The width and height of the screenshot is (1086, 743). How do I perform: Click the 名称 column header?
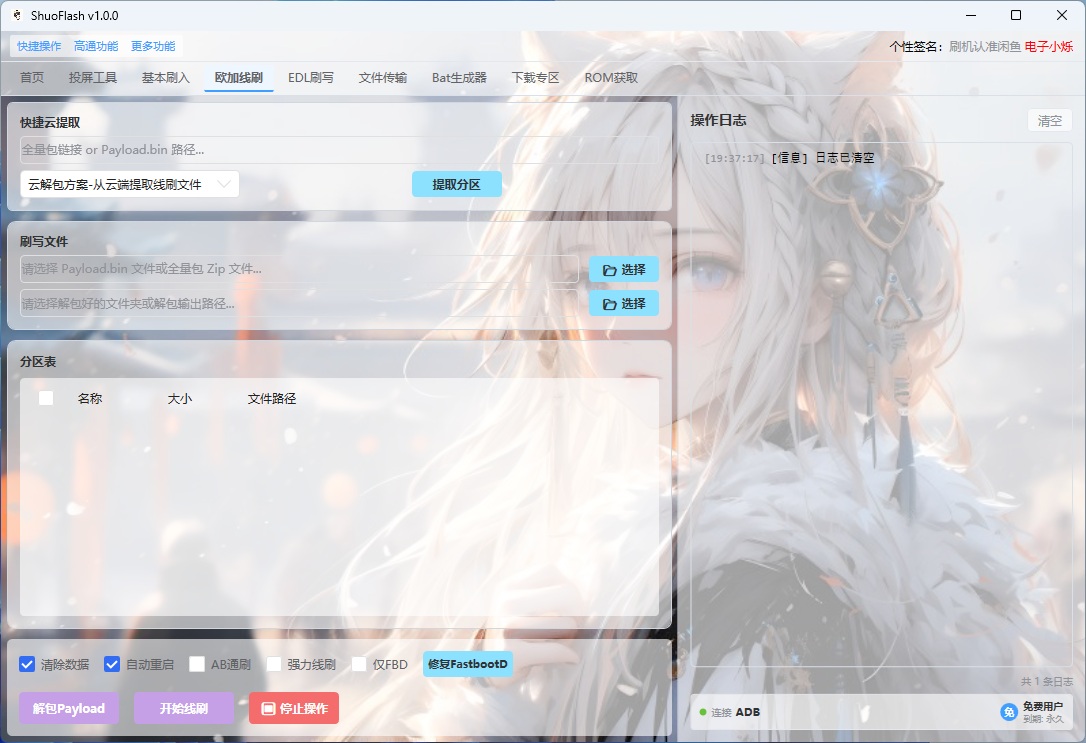(90, 399)
